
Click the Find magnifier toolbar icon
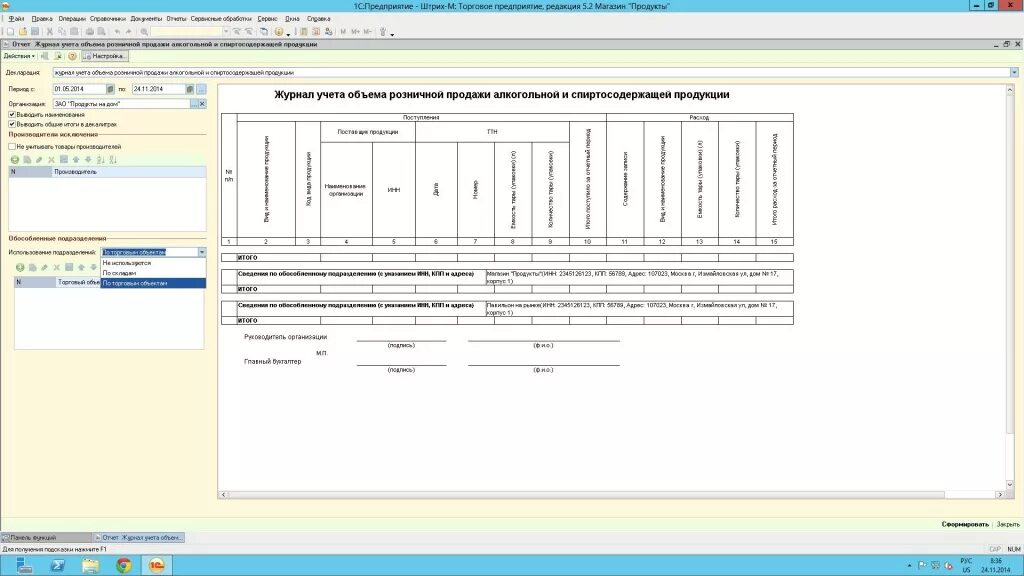[x=144, y=31]
